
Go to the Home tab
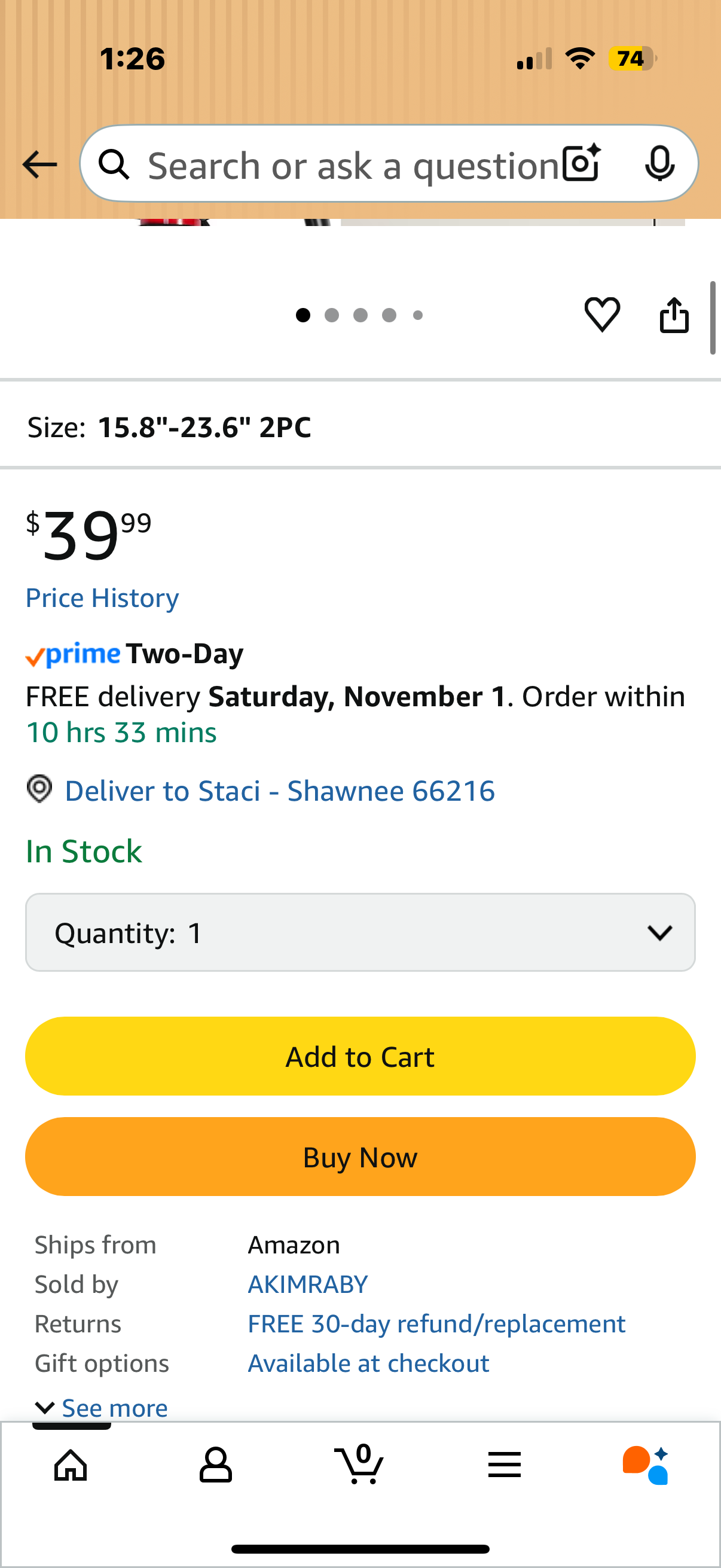point(71,1465)
